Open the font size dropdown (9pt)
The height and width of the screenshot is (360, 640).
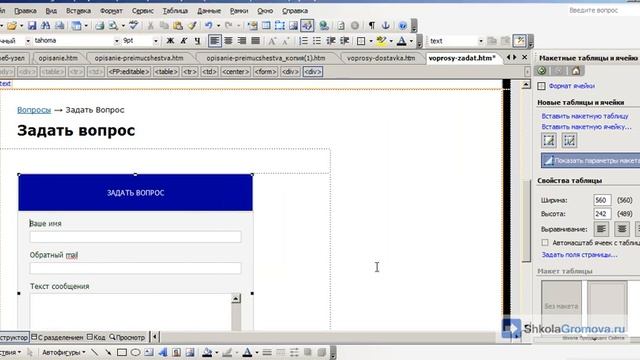pos(156,41)
